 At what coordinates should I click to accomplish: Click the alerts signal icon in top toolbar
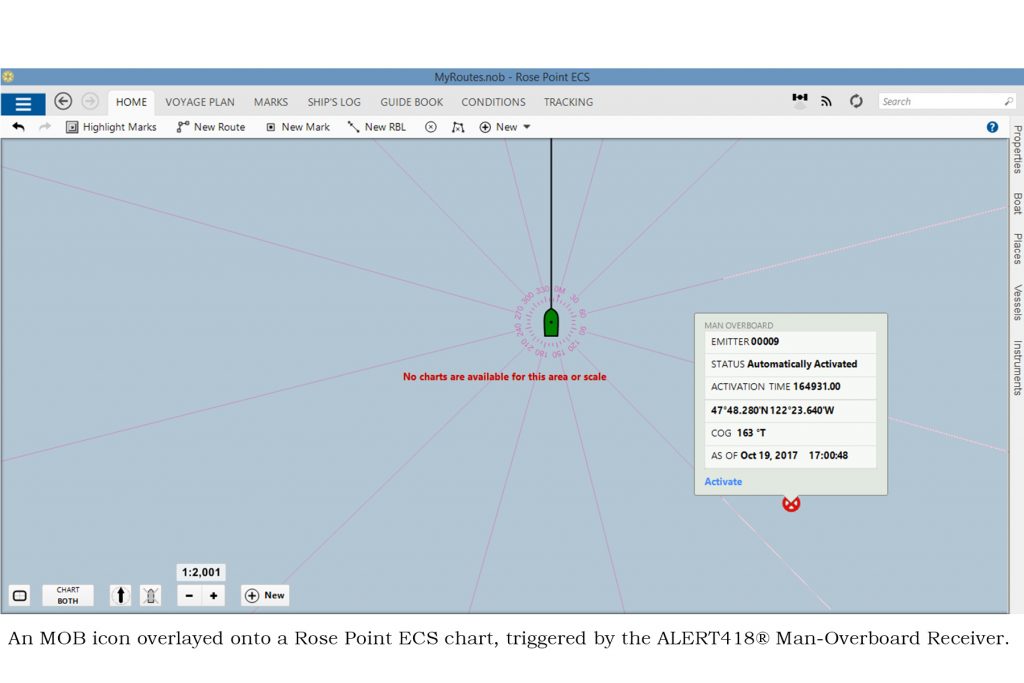(826, 100)
